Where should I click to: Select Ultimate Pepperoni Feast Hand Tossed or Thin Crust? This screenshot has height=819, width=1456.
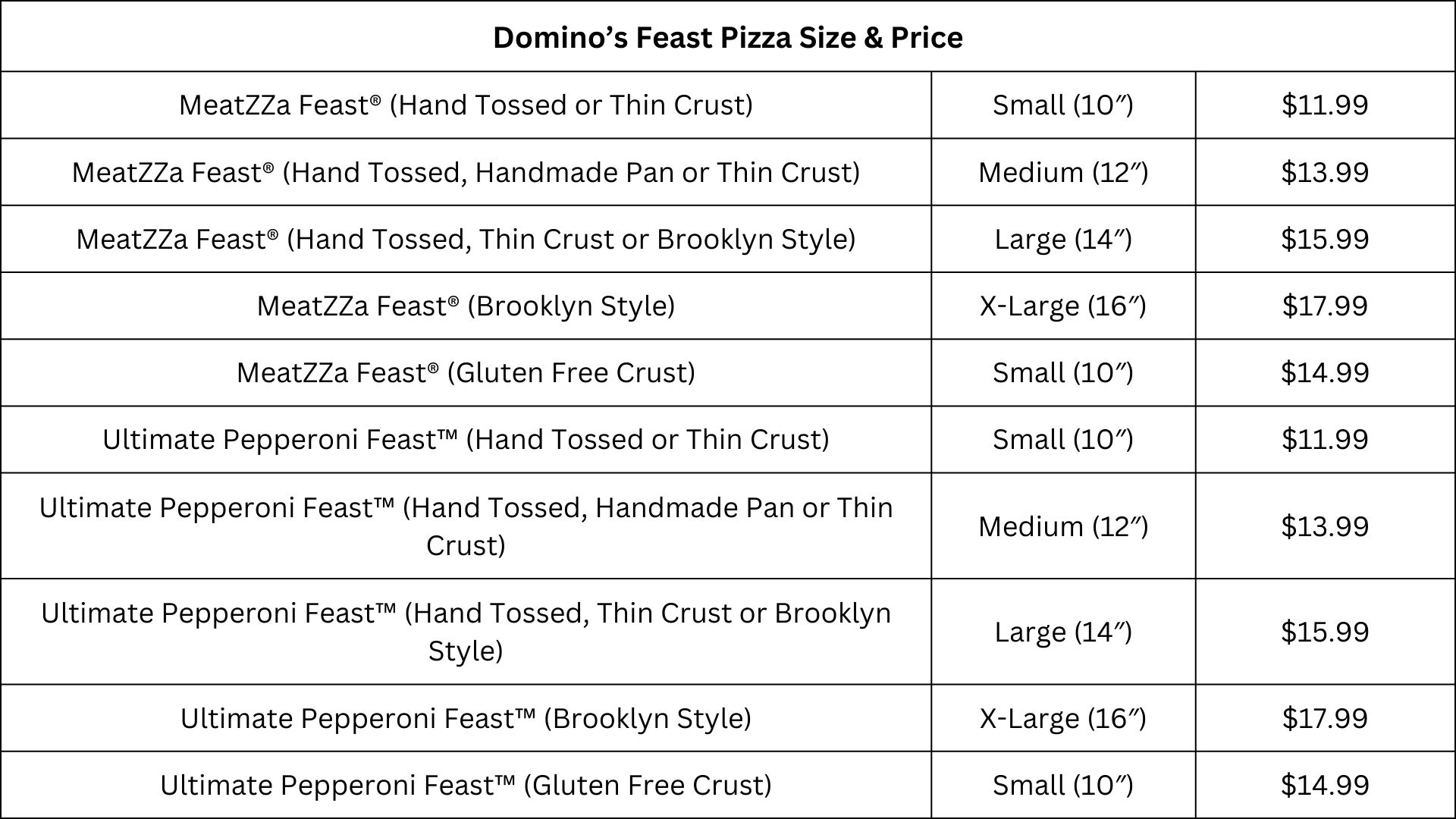pyautogui.click(x=466, y=439)
